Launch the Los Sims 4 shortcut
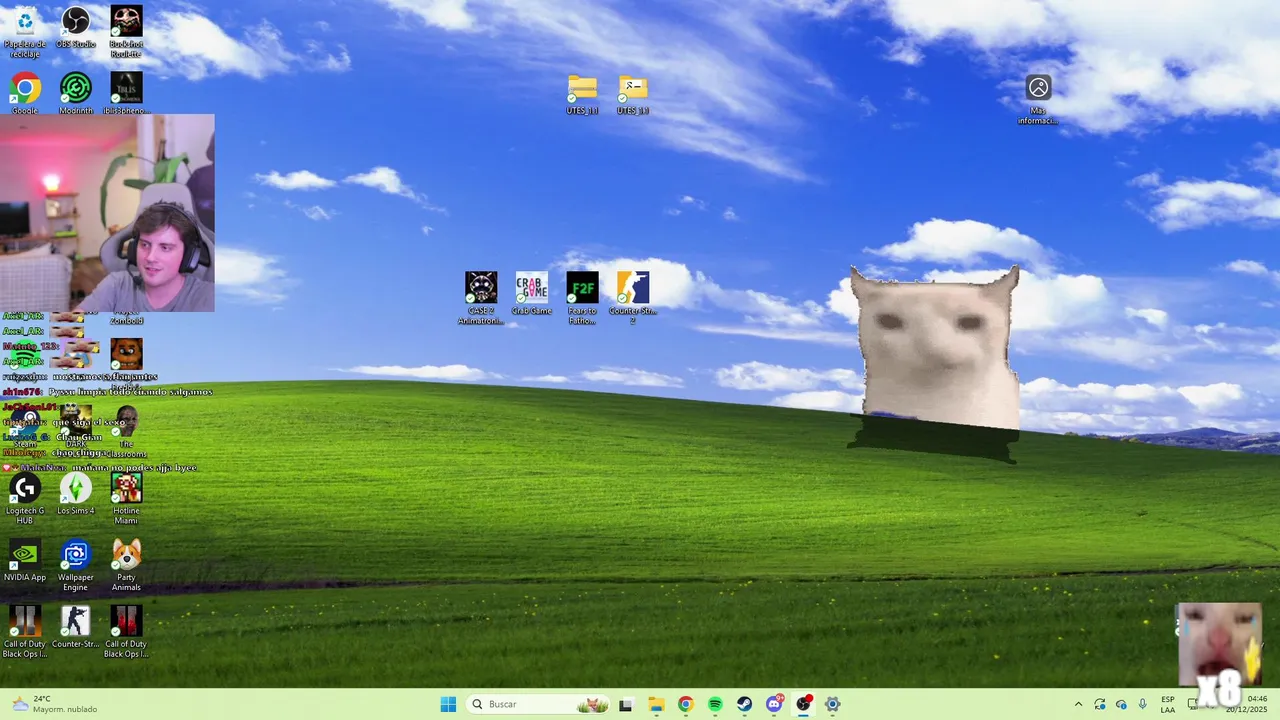The height and width of the screenshot is (720, 1280). coord(76,493)
